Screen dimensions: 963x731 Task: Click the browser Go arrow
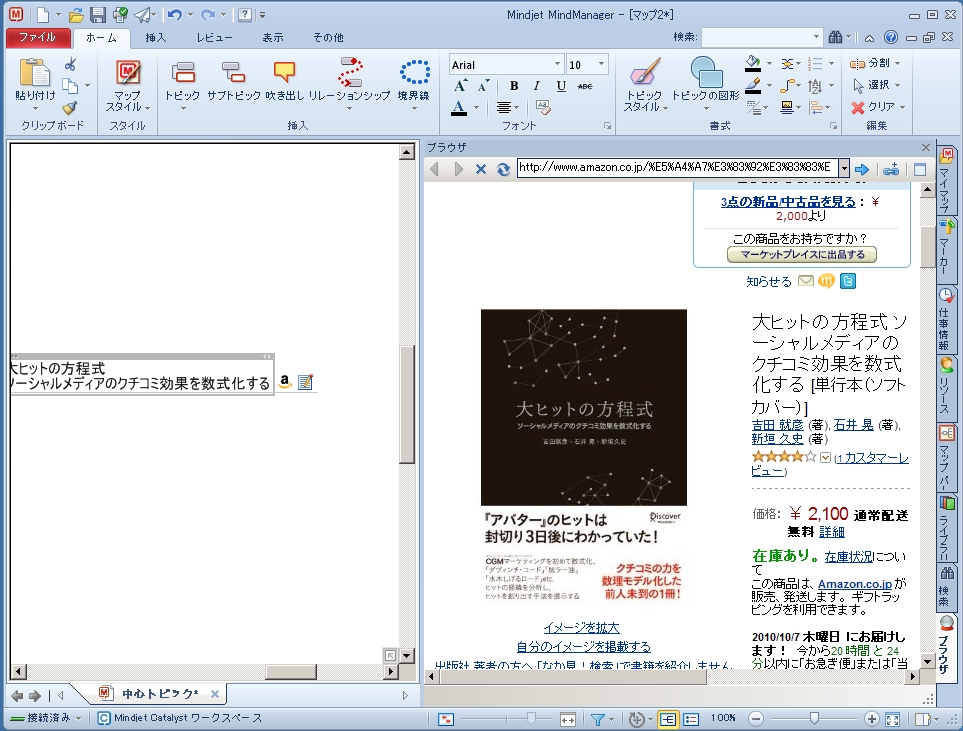pos(862,169)
